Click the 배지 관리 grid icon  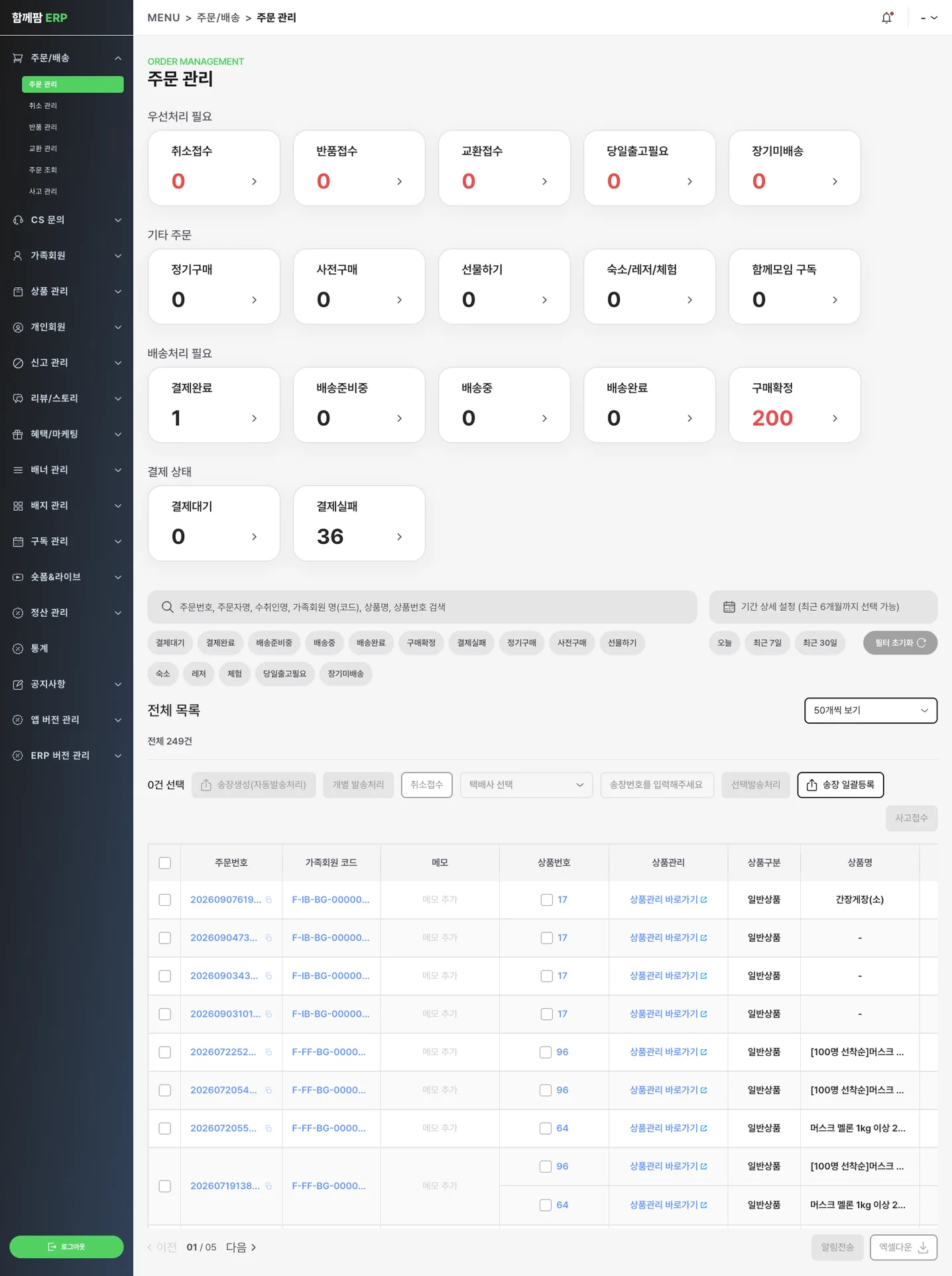click(18, 506)
